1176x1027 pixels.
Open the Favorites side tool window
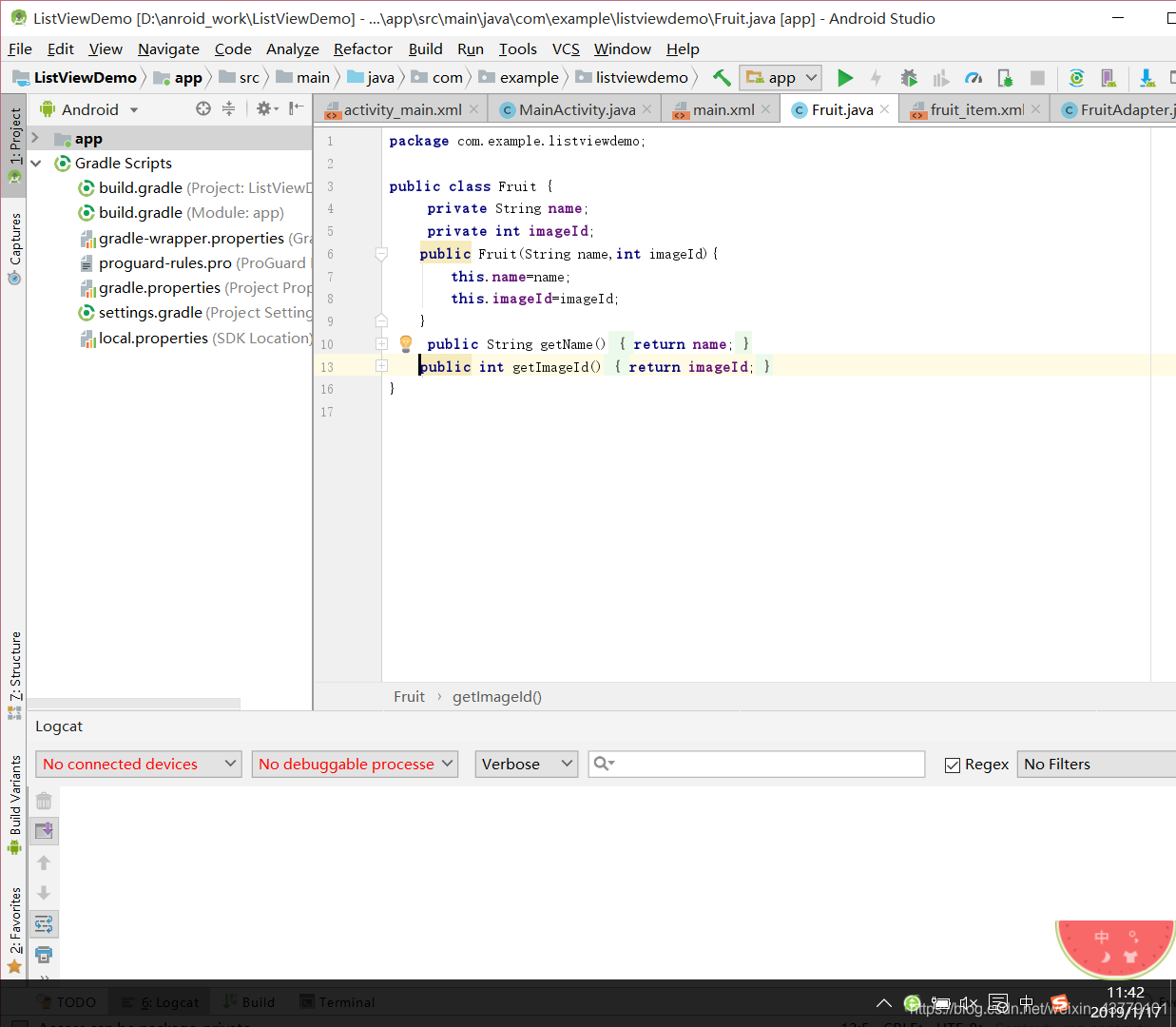pyautogui.click(x=14, y=931)
